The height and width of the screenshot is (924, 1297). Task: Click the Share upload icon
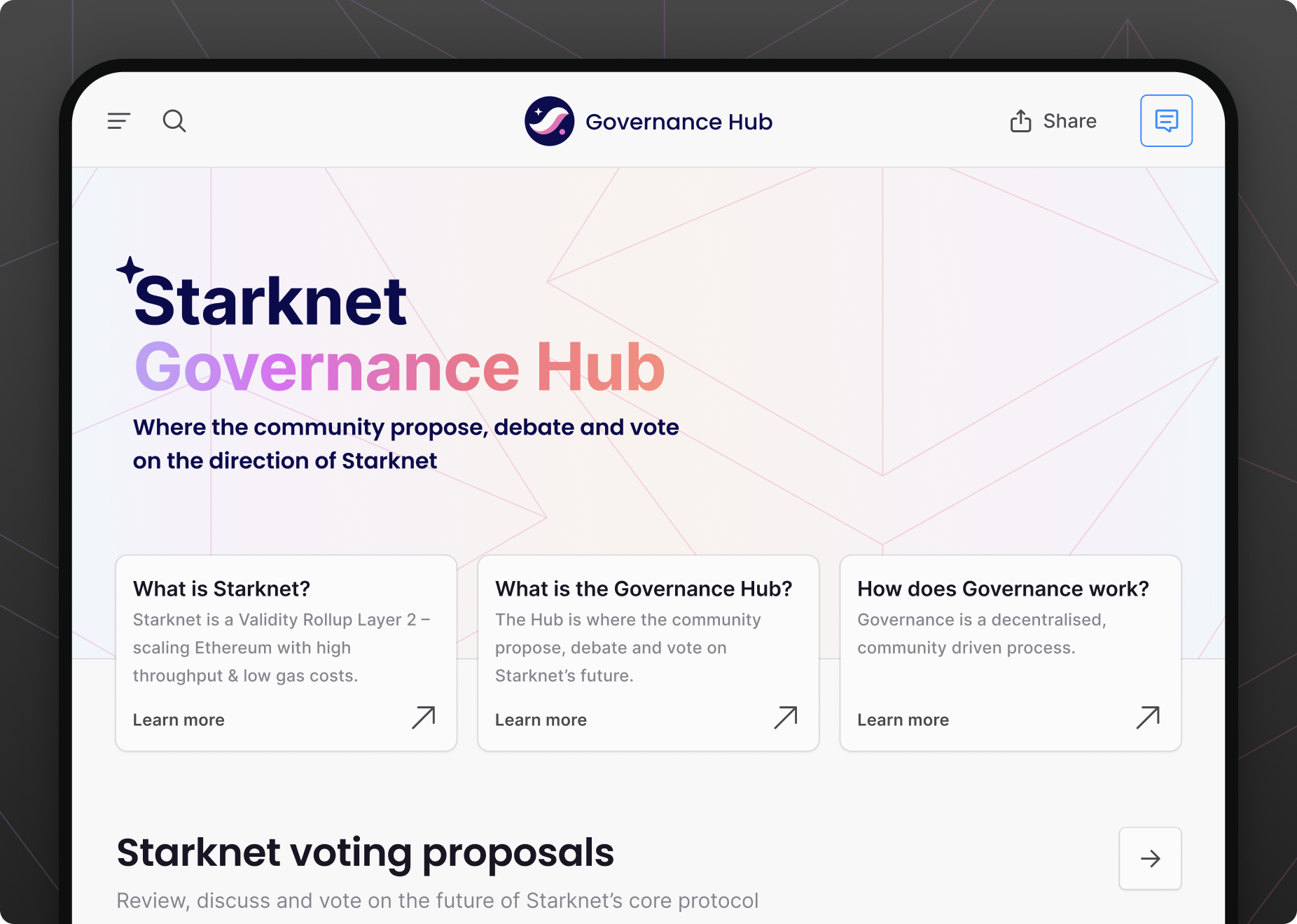click(x=1021, y=120)
